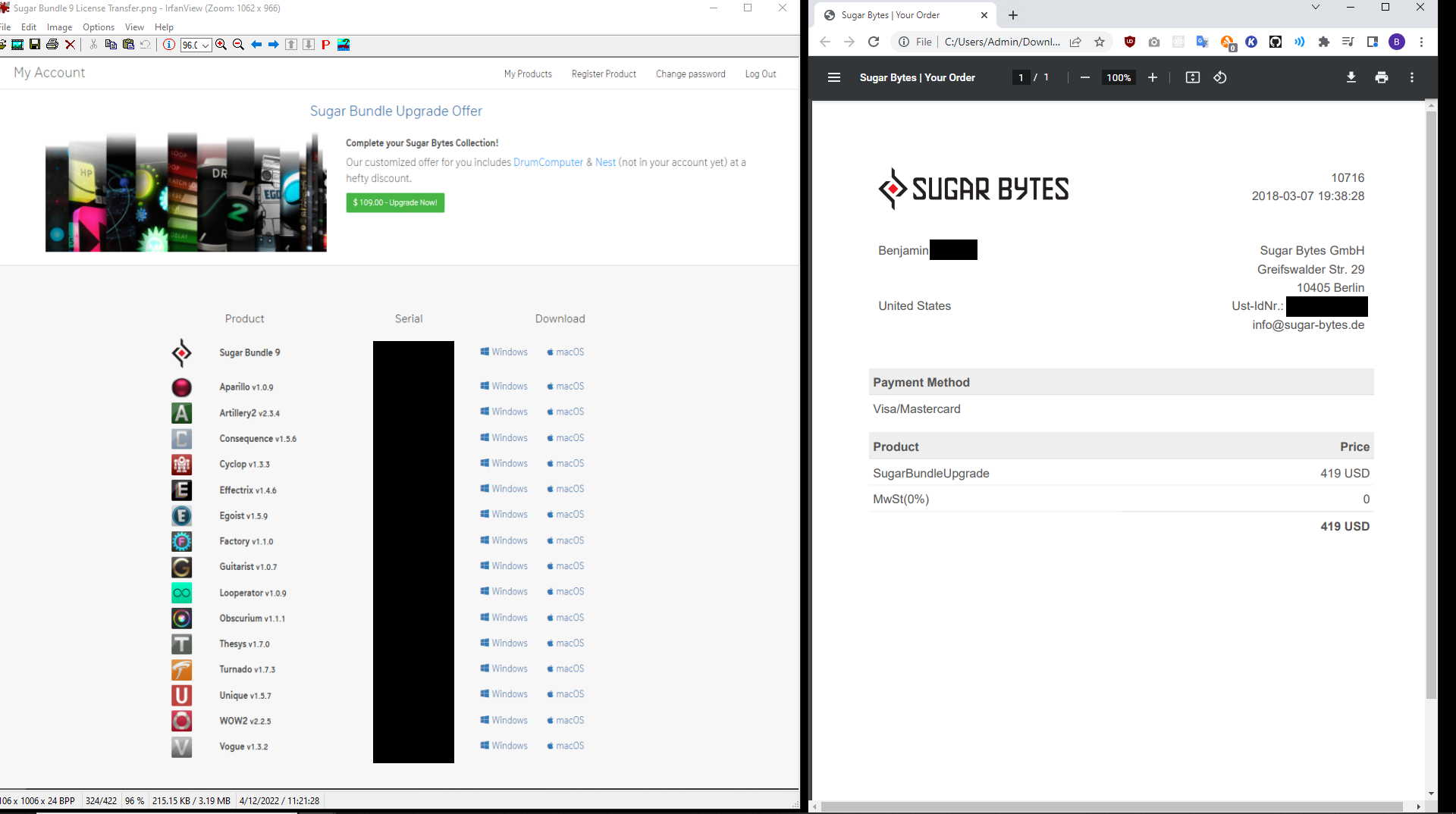Reload the Chrome page
This screenshot has height=814, width=1456.
click(x=874, y=42)
